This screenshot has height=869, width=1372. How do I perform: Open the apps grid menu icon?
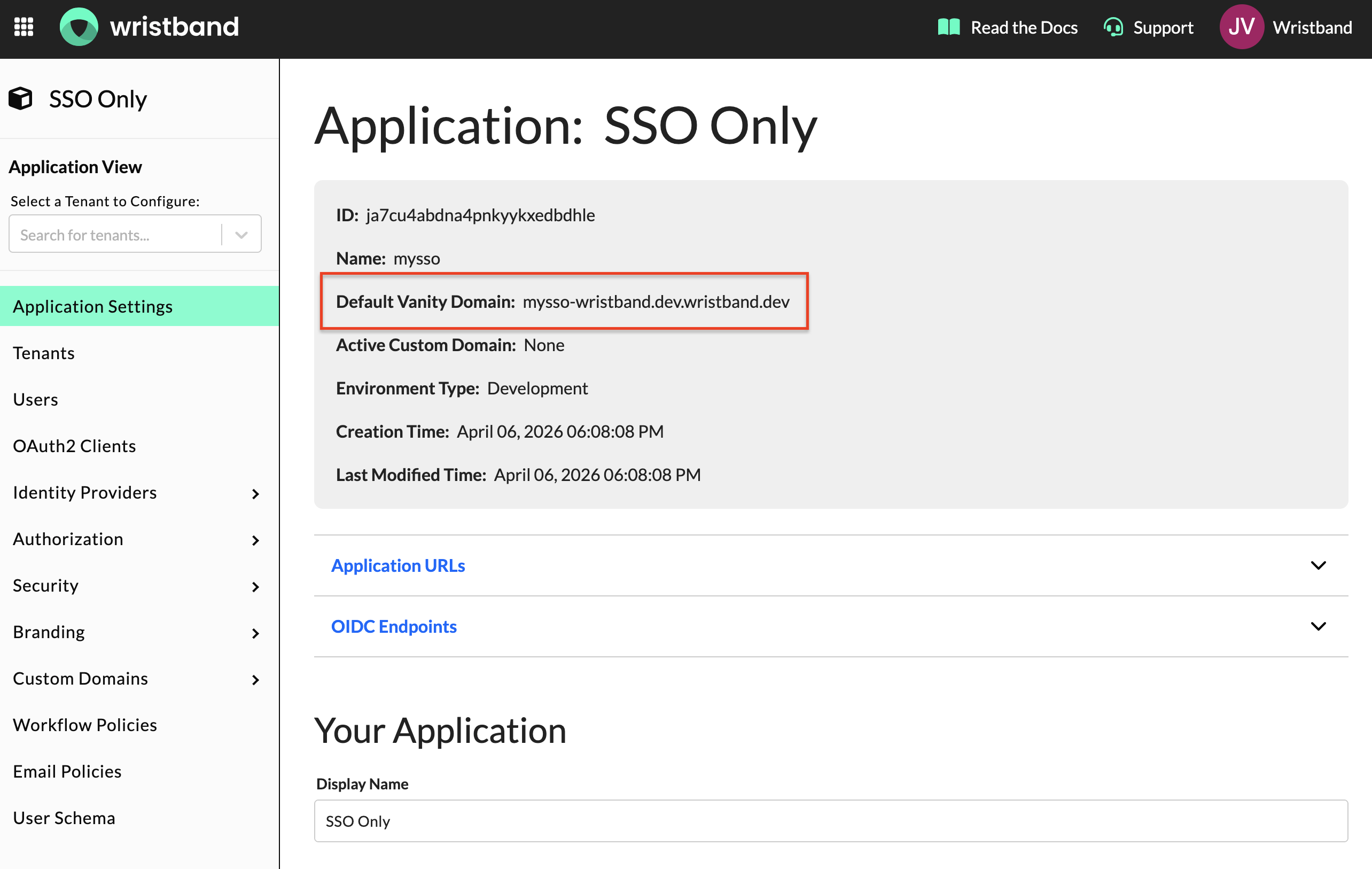click(x=24, y=27)
